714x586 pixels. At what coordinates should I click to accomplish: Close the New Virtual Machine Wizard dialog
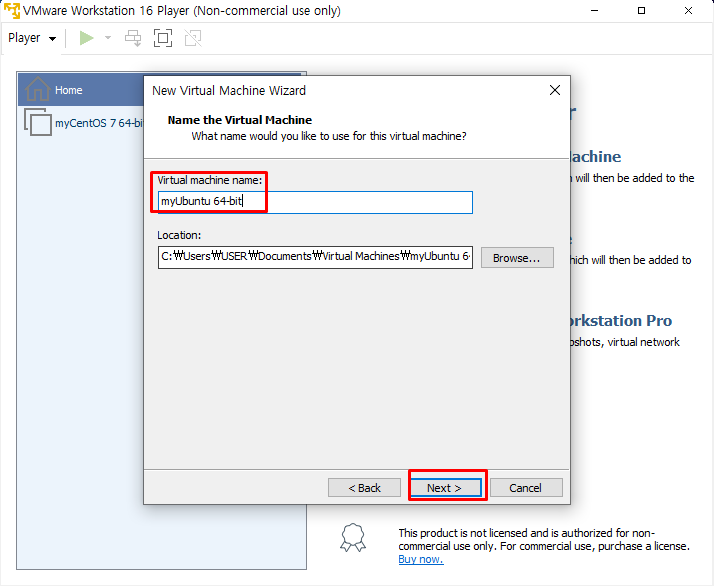click(x=555, y=90)
